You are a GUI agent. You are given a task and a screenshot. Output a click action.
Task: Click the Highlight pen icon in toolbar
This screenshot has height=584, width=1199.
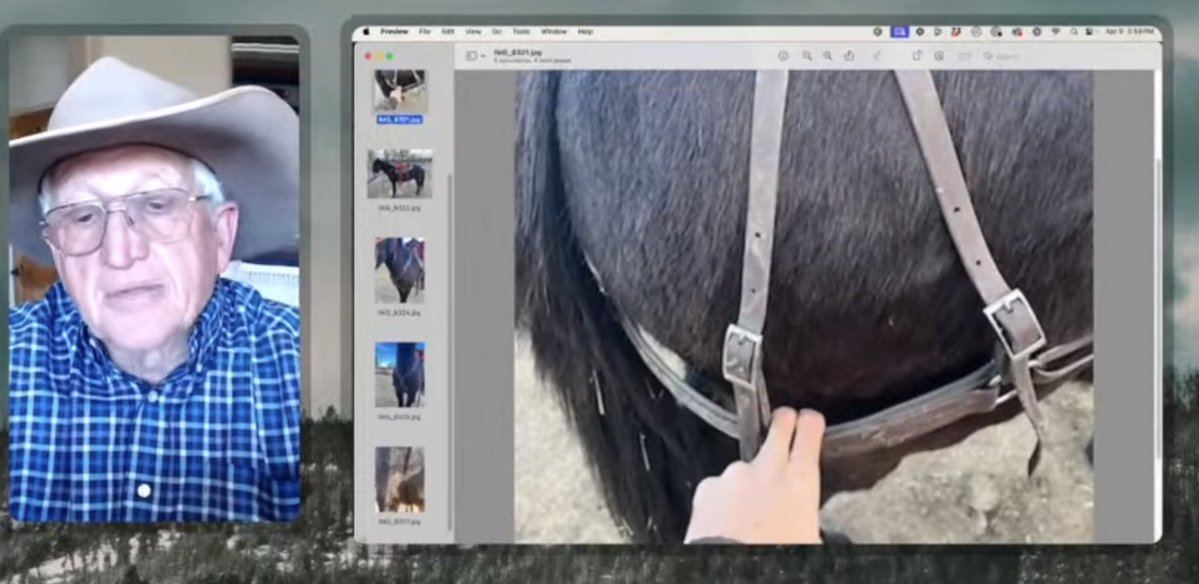877,56
